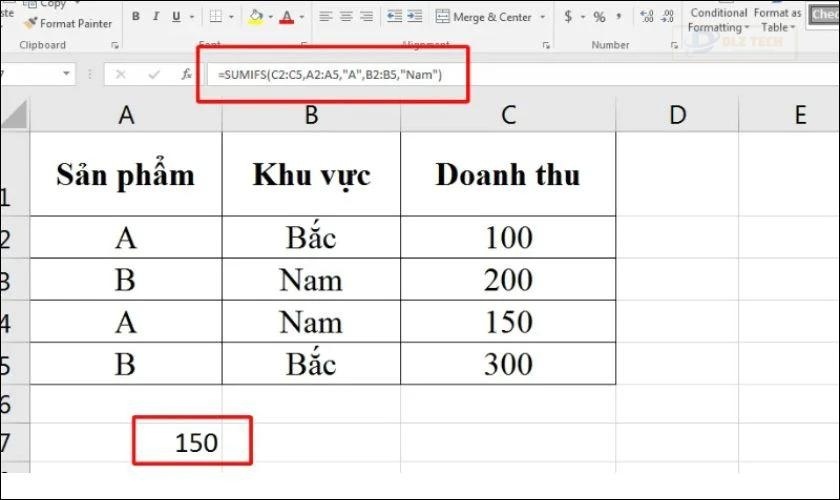The image size is (840, 500).
Task: Select all cells via corner triangle
Action: coord(14,115)
